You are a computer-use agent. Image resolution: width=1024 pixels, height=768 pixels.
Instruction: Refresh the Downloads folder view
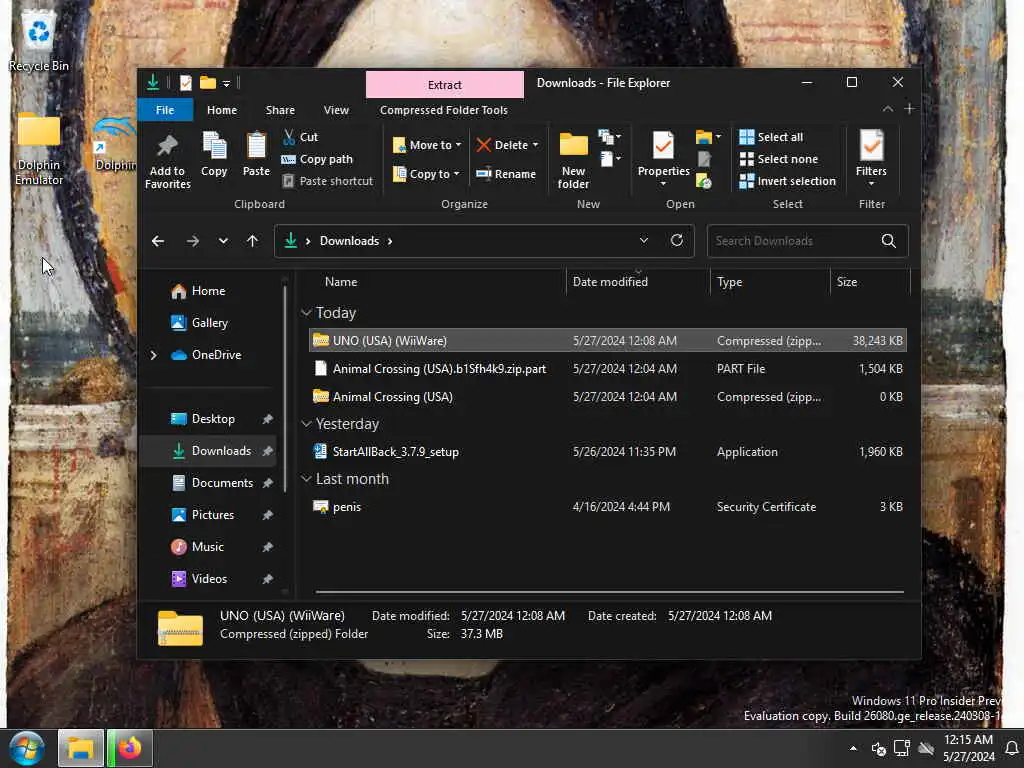point(677,240)
